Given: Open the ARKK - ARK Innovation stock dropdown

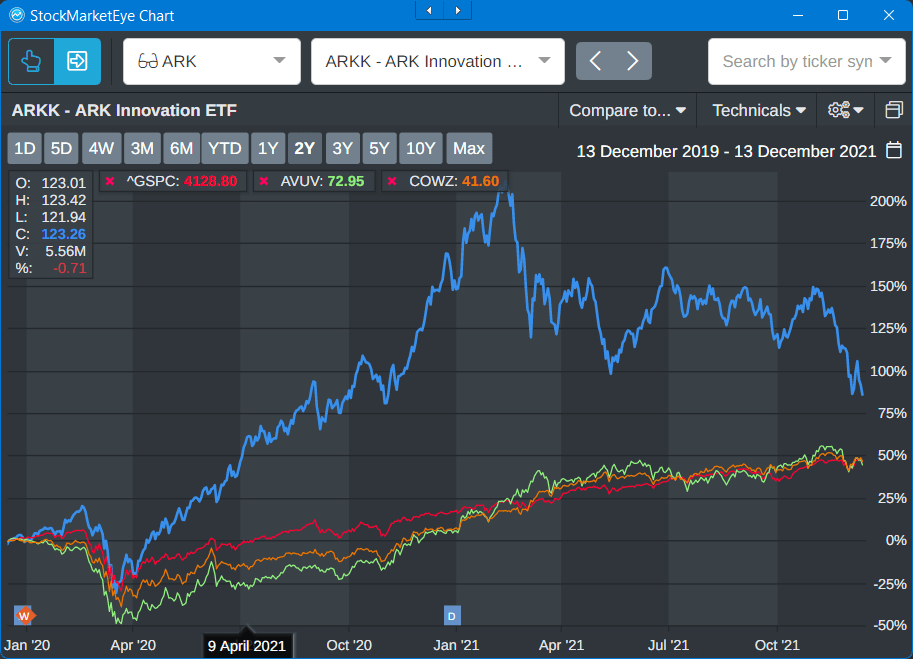Looking at the screenshot, I should tap(437, 61).
